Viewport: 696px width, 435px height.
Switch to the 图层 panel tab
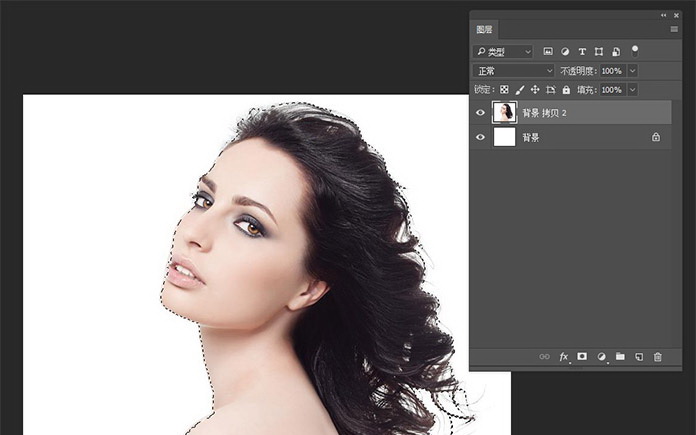(484, 29)
